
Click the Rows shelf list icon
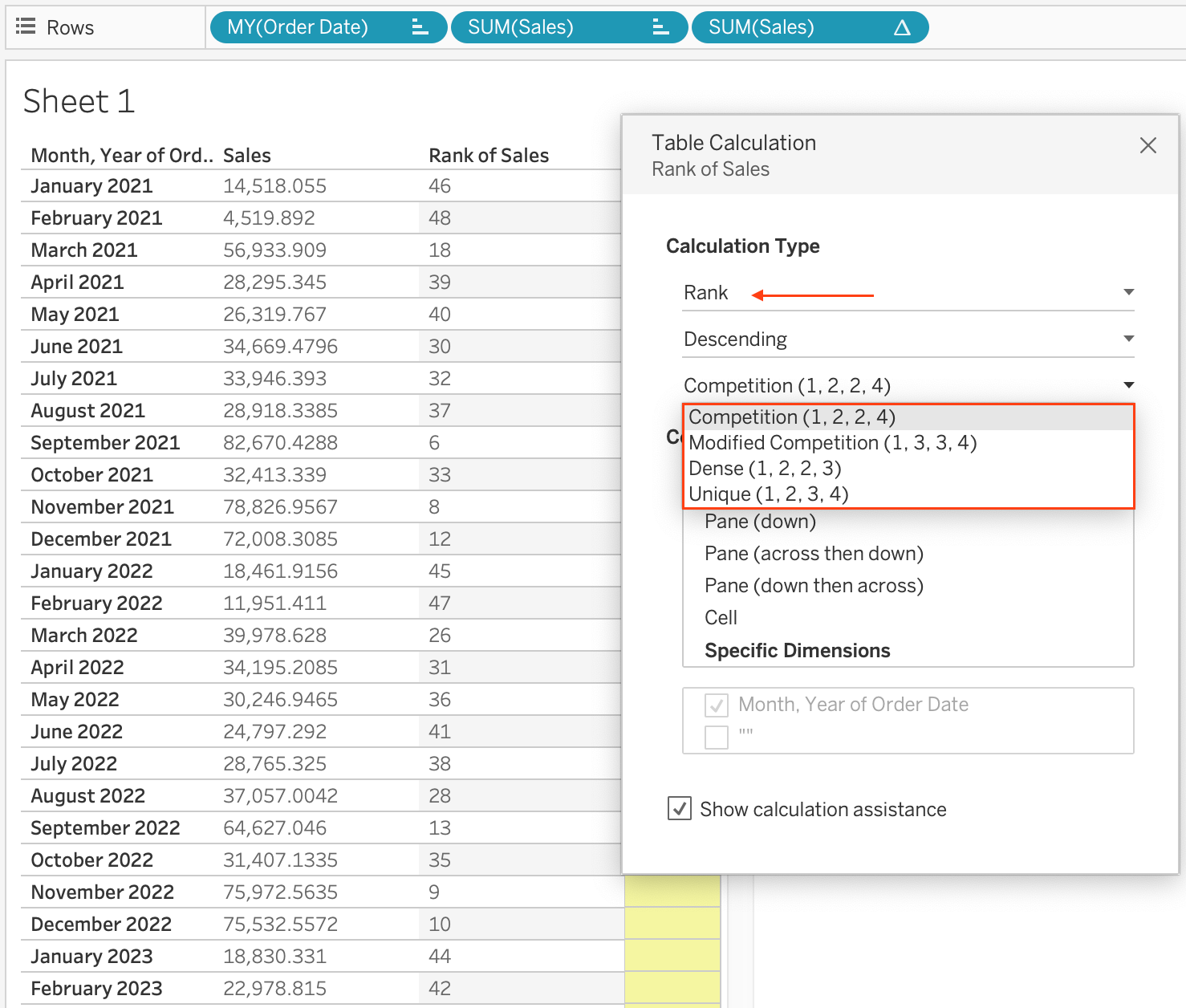(26, 27)
